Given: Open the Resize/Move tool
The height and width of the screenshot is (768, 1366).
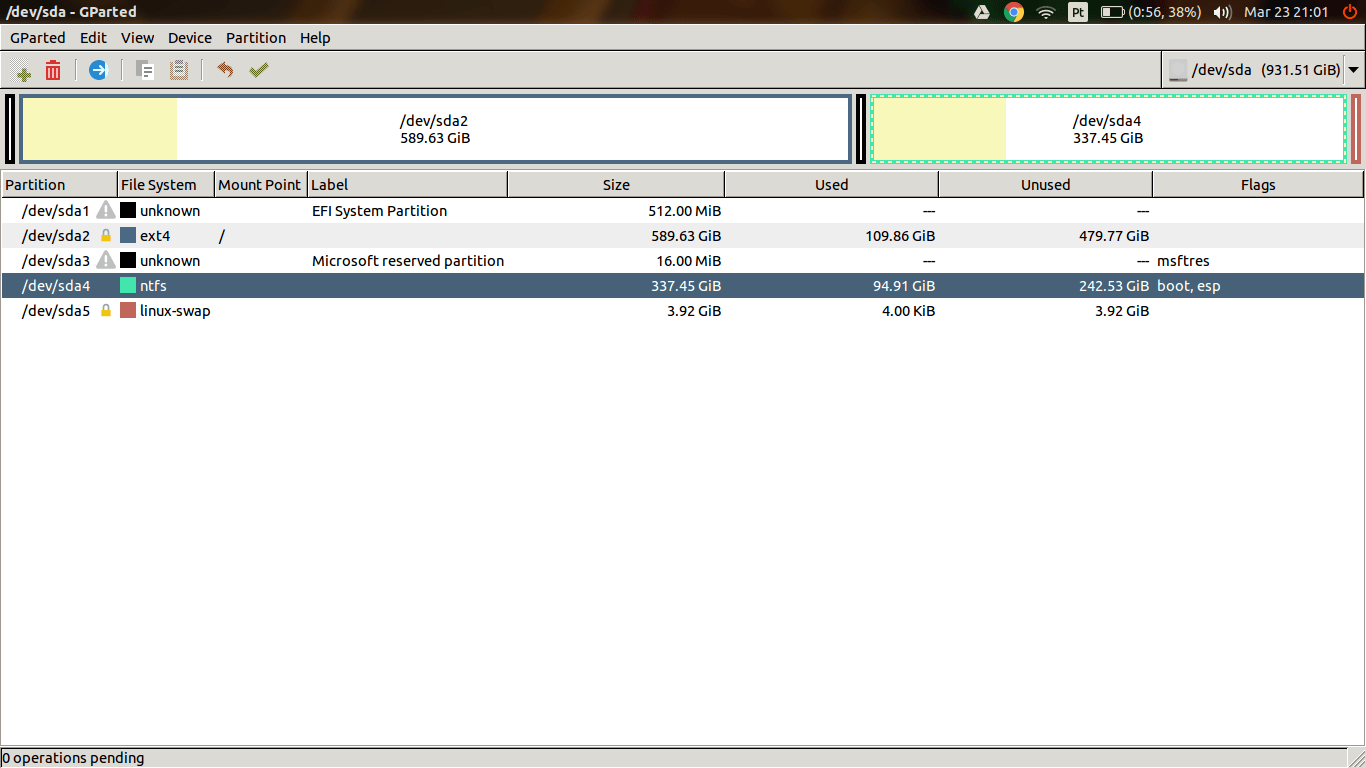Looking at the screenshot, I should [x=97, y=70].
